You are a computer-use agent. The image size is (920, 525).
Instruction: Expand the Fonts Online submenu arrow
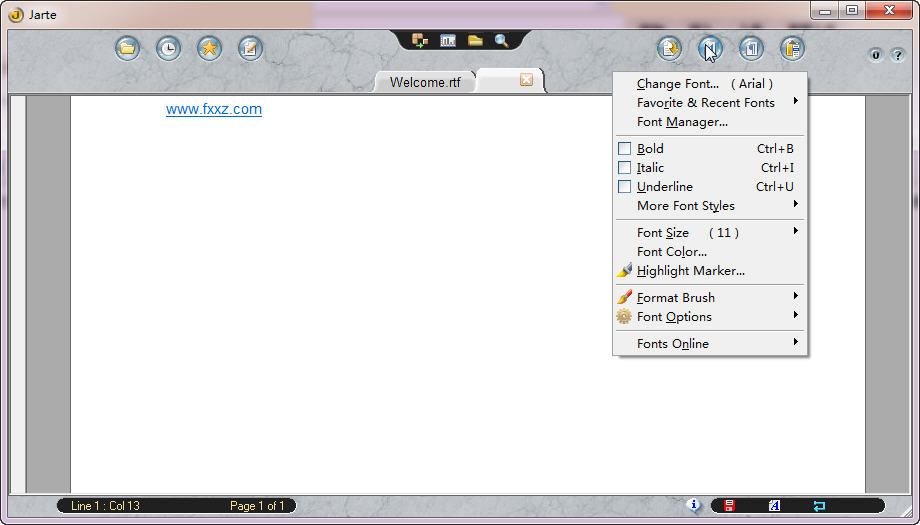pos(796,342)
